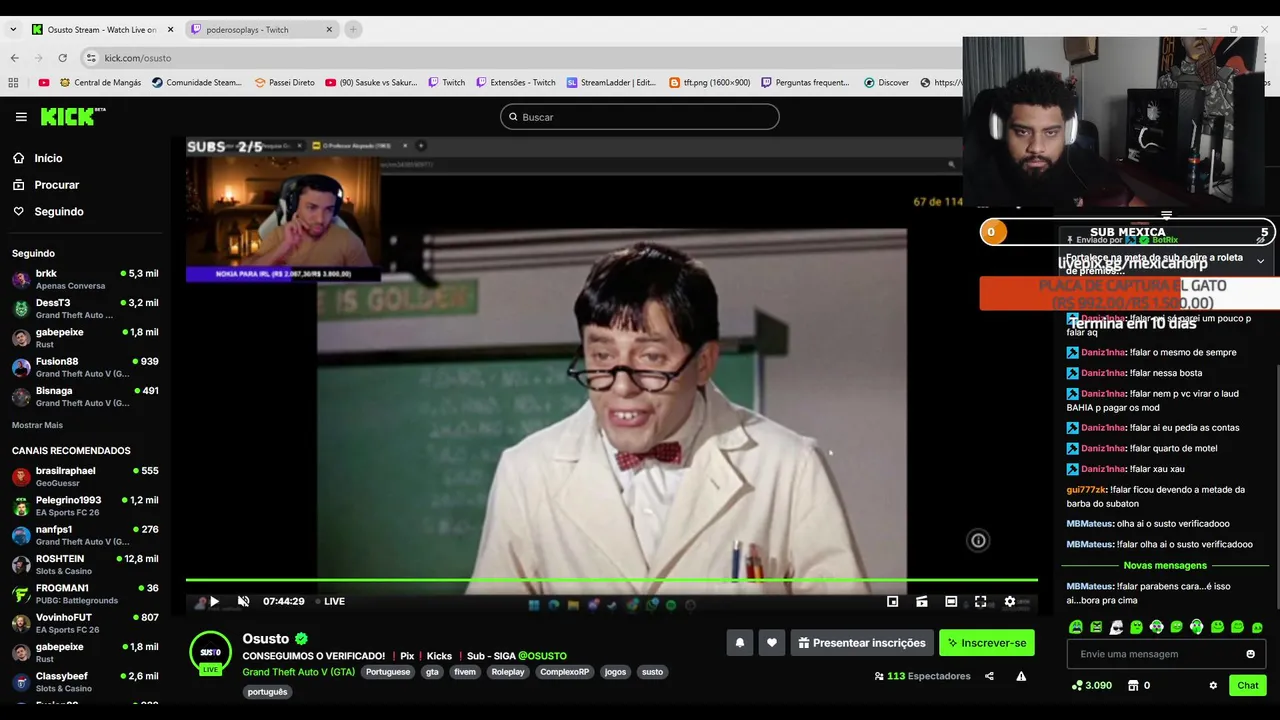Open browser tab search dropdown
Screen dimensions: 1280x720
pyautogui.click(x=13, y=29)
